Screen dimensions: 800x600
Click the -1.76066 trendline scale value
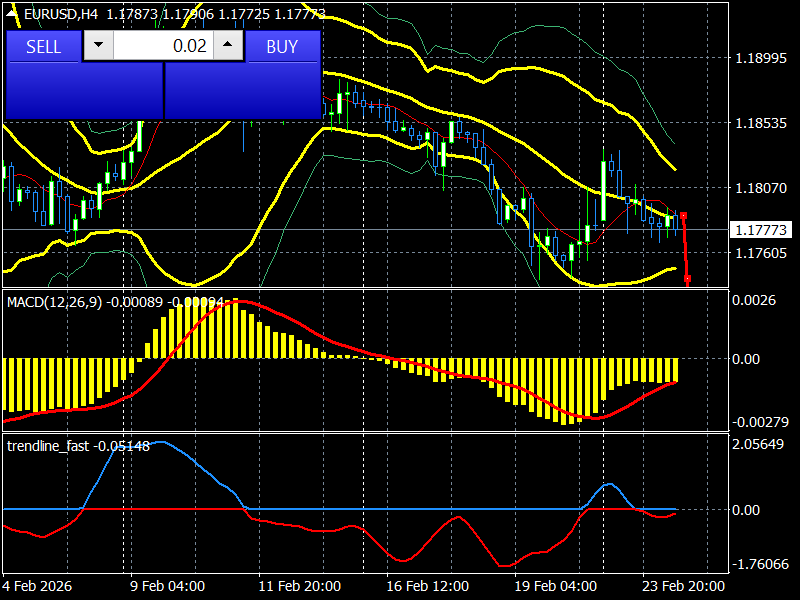(760, 564)
